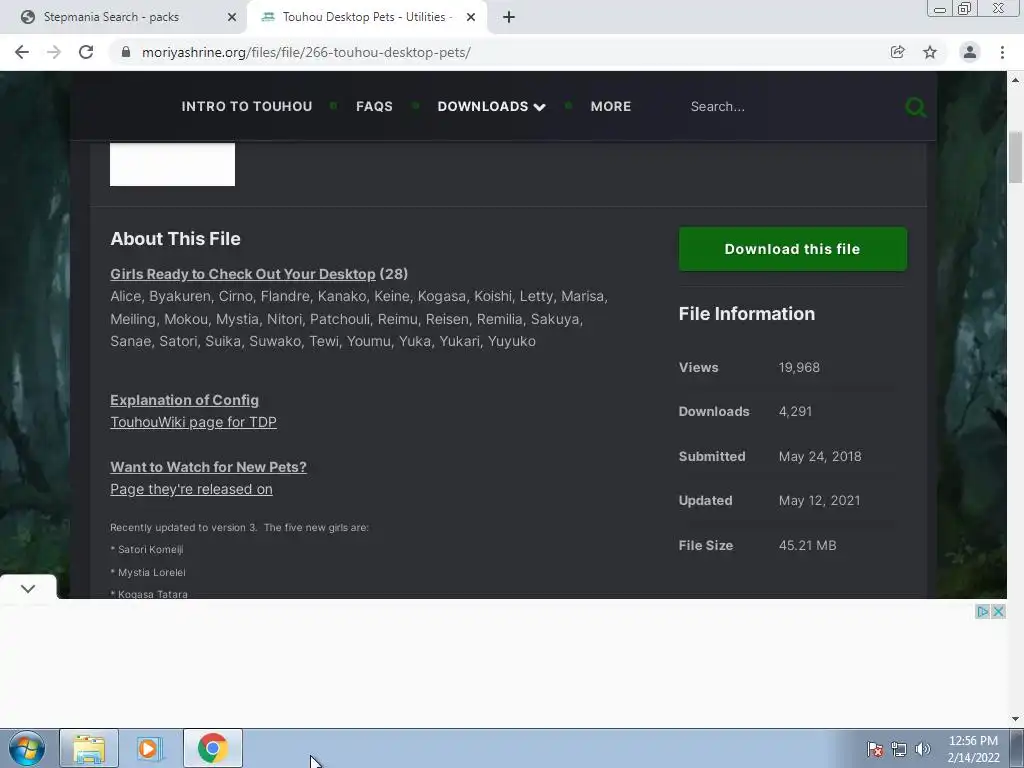Click the File Information heading
1024x768 pixels.
point(746,314)
